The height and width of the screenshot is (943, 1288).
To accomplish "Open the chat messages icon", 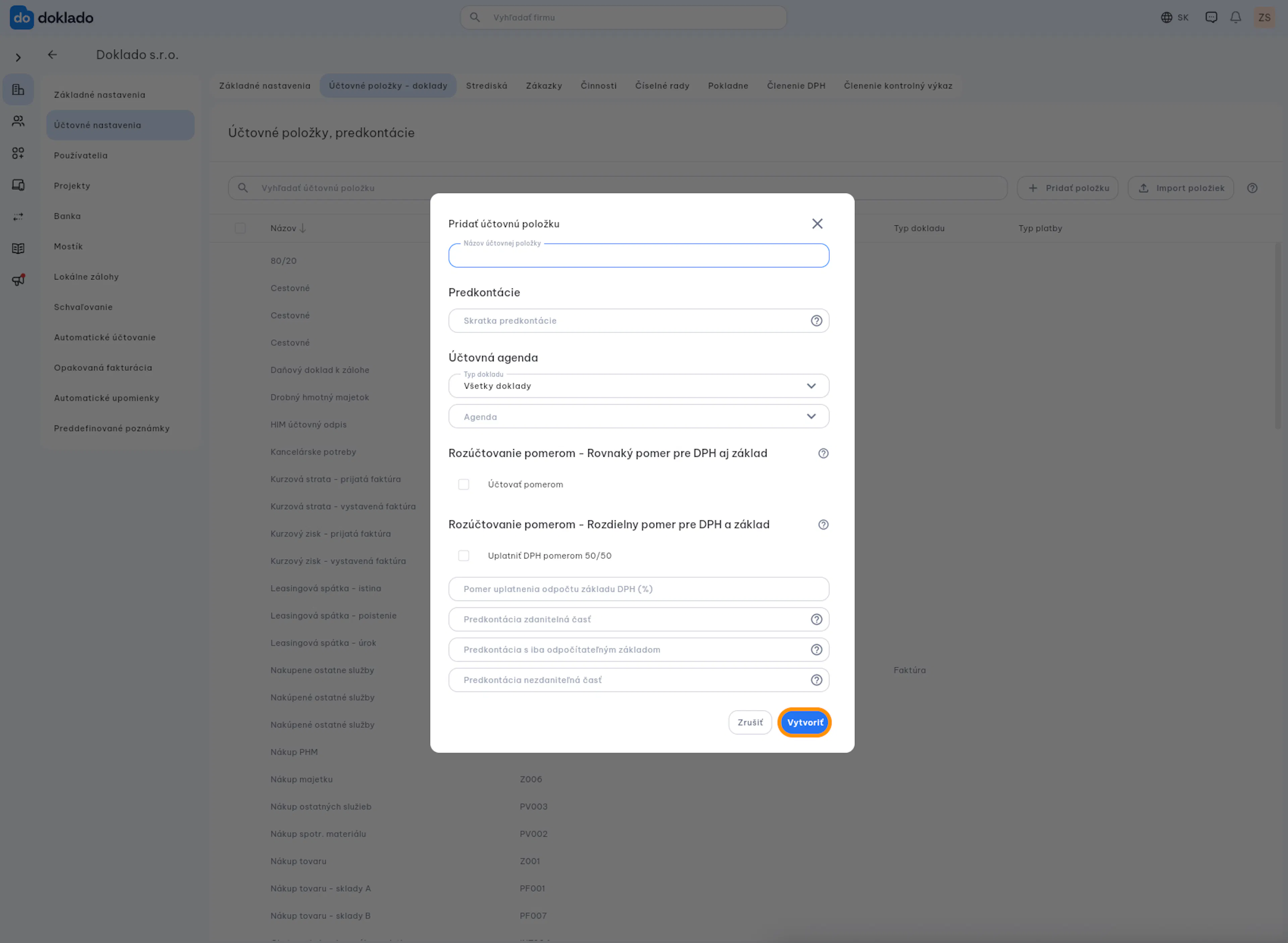I will [1211, 18].
